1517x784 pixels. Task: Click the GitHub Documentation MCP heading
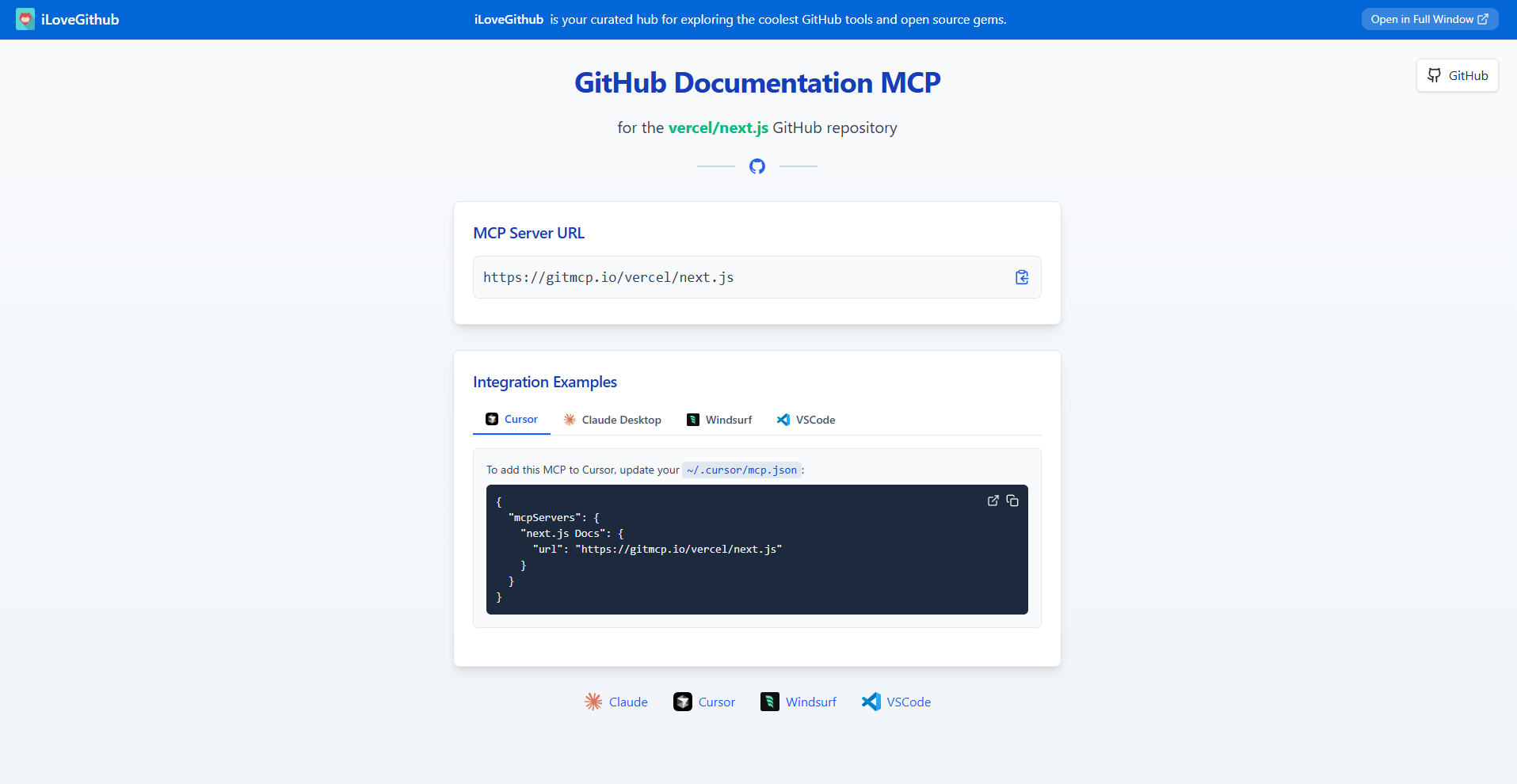point(757,82)
